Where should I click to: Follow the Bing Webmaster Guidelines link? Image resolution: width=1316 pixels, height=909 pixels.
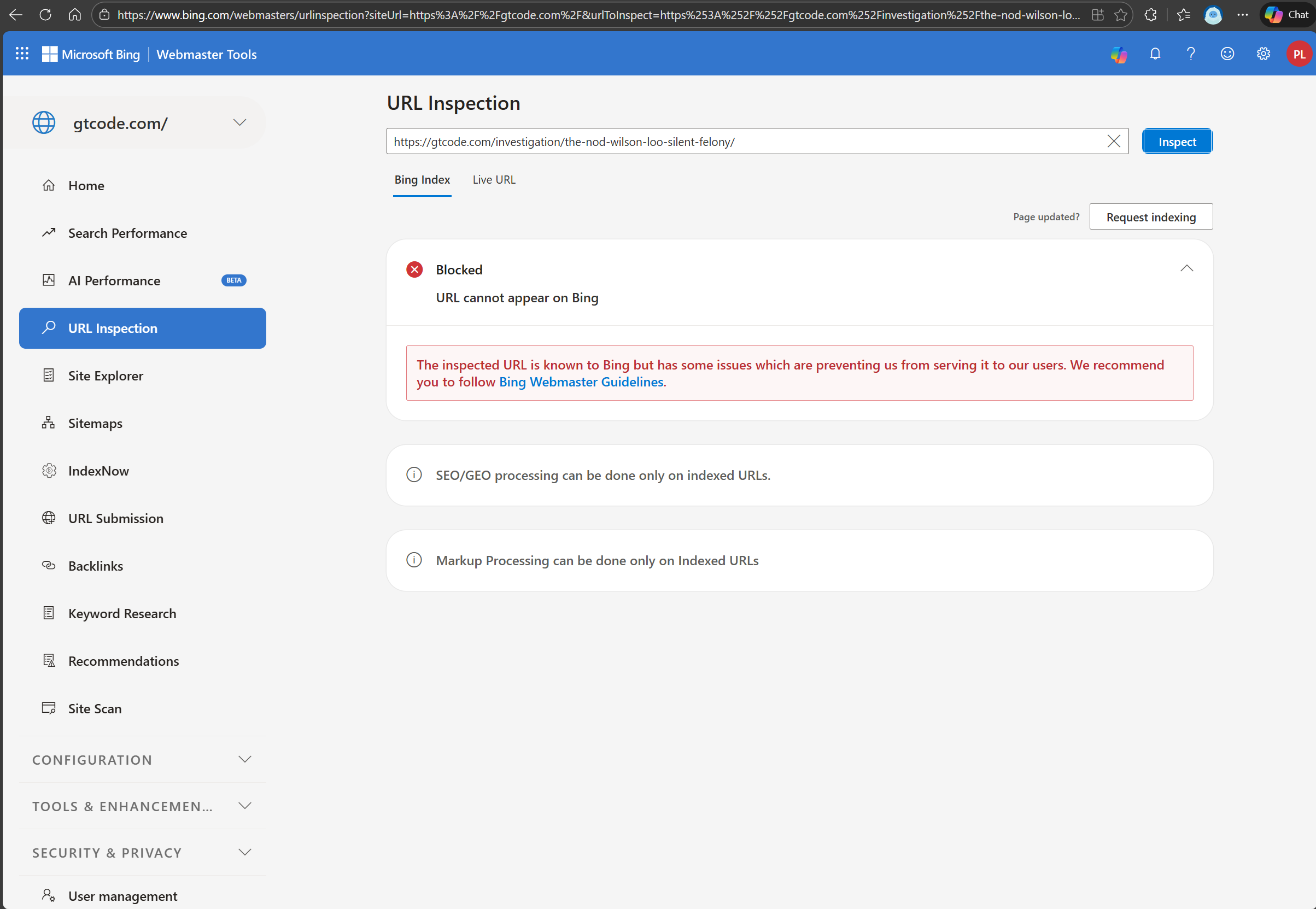click(581, 382)
